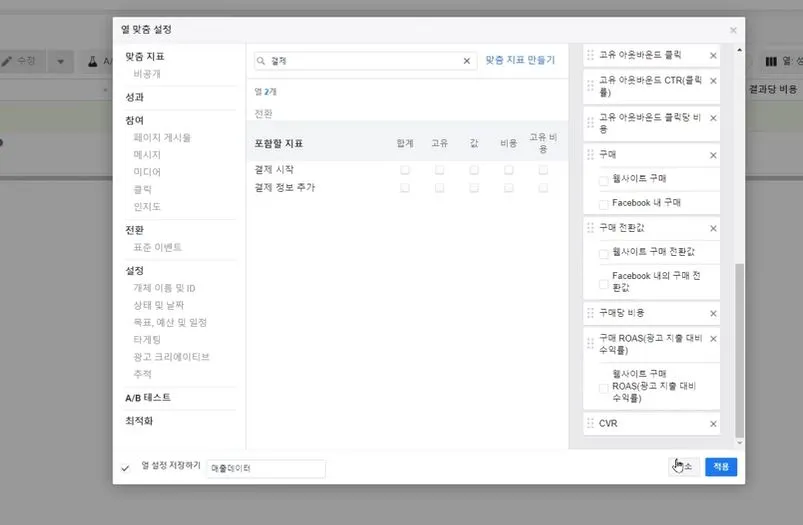The image size is (803, 525).
Task: Click 맞춤 지표 만들기 link
Action: (x=520, y=60)
